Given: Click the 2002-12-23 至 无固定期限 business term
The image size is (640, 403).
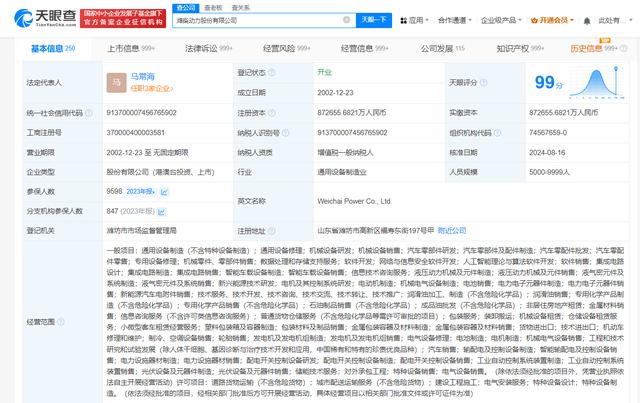Looking at the screenshot, I should click(x=147, y=153).
